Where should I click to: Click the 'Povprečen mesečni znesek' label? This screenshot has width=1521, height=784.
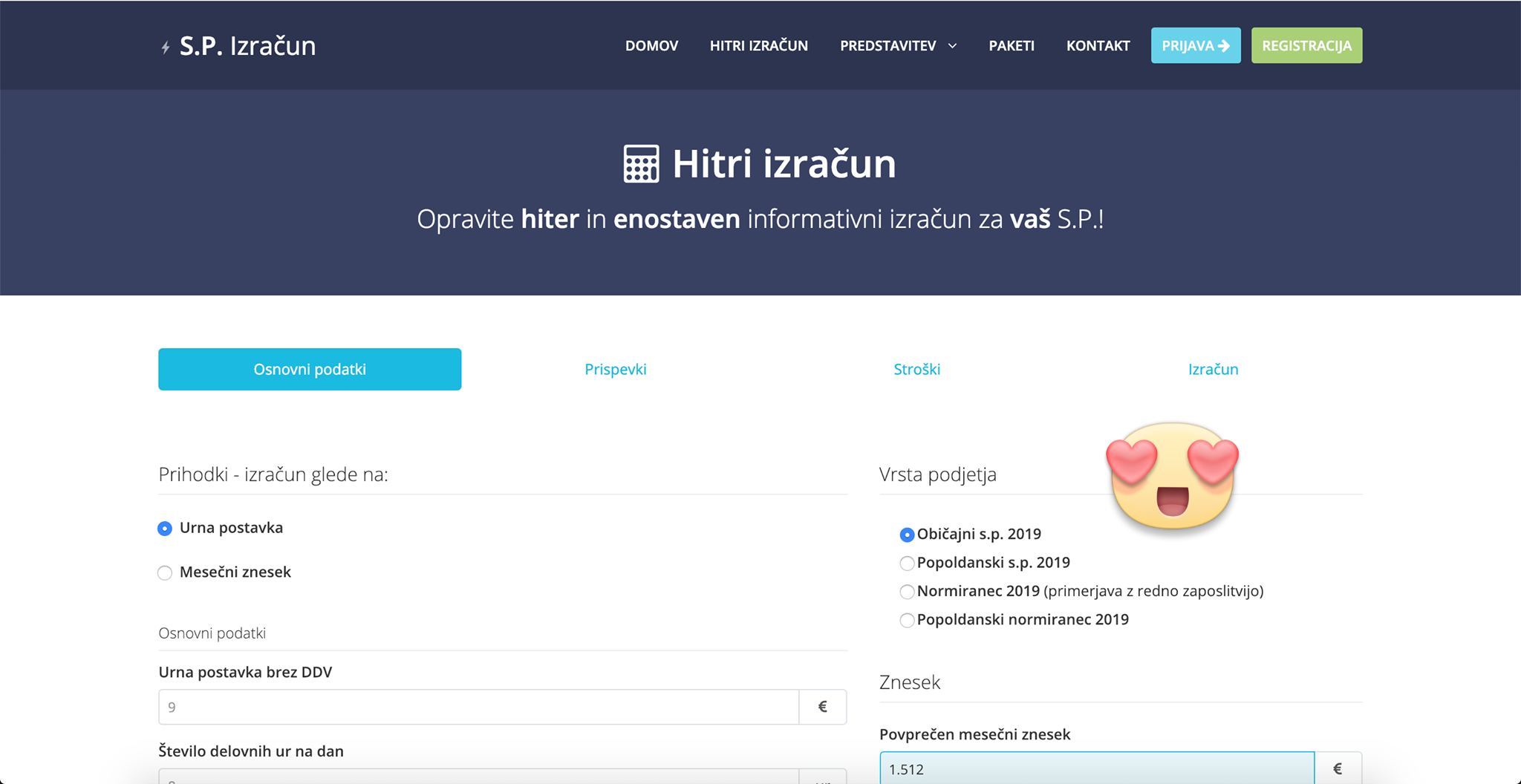(x=974, y=734)
